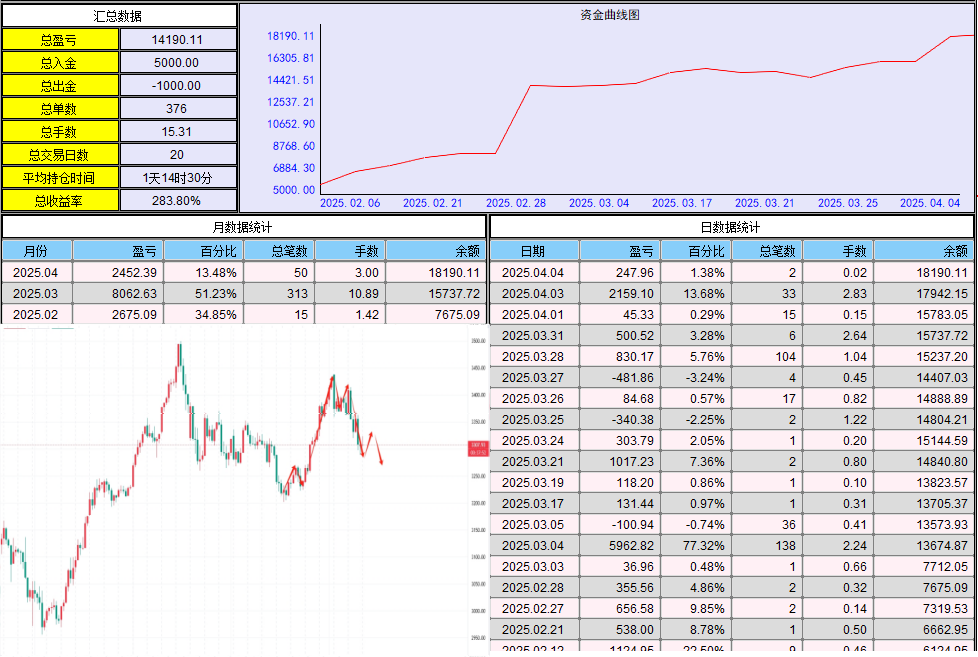Click the date label 2025.04.04 on chart axis
978x657 pixels.
929,203
